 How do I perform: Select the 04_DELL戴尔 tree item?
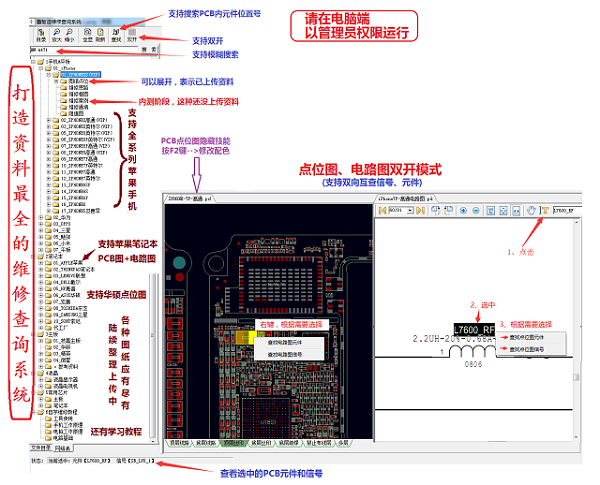pos(67,282)
